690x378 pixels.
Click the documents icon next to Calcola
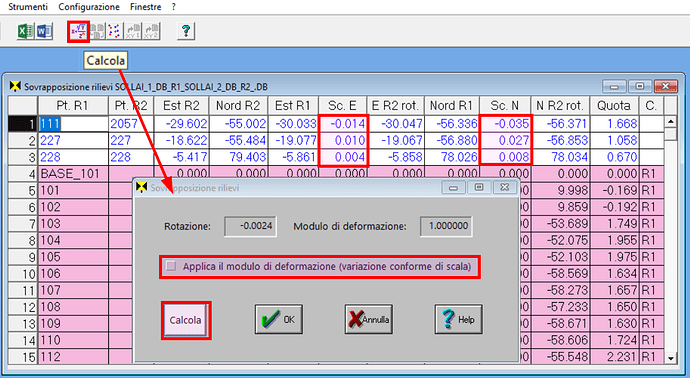(97, 31)
